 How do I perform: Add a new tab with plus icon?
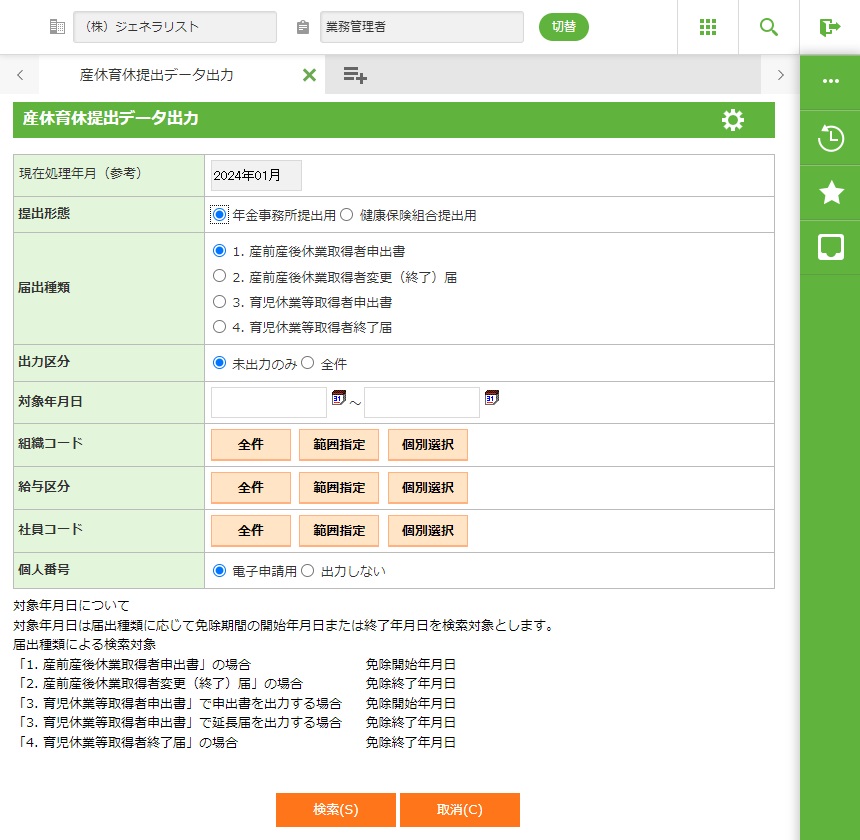355,74
